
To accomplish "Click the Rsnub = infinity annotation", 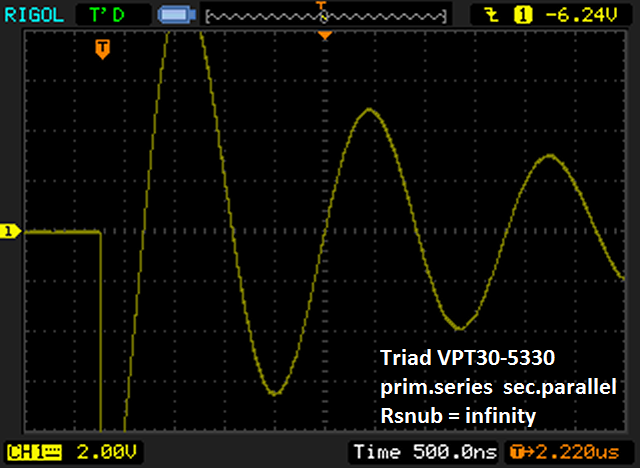I will click(x=458, y=416).
